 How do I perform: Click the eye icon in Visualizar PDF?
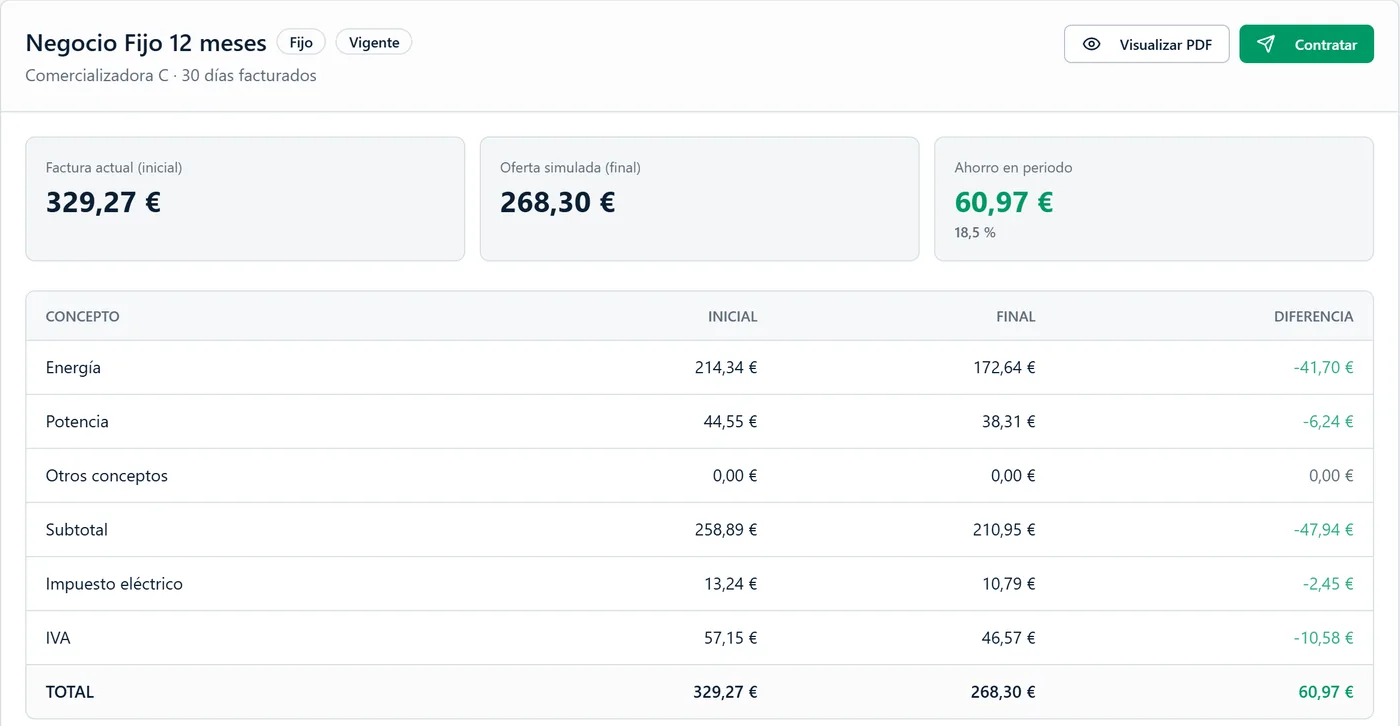[x=1092, y=44]
